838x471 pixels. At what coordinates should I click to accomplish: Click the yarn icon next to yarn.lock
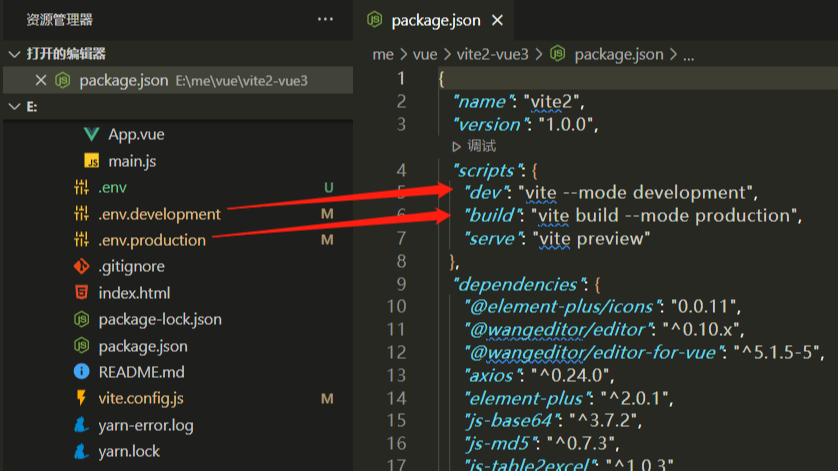pyautogui.click(x=82, y=451)
